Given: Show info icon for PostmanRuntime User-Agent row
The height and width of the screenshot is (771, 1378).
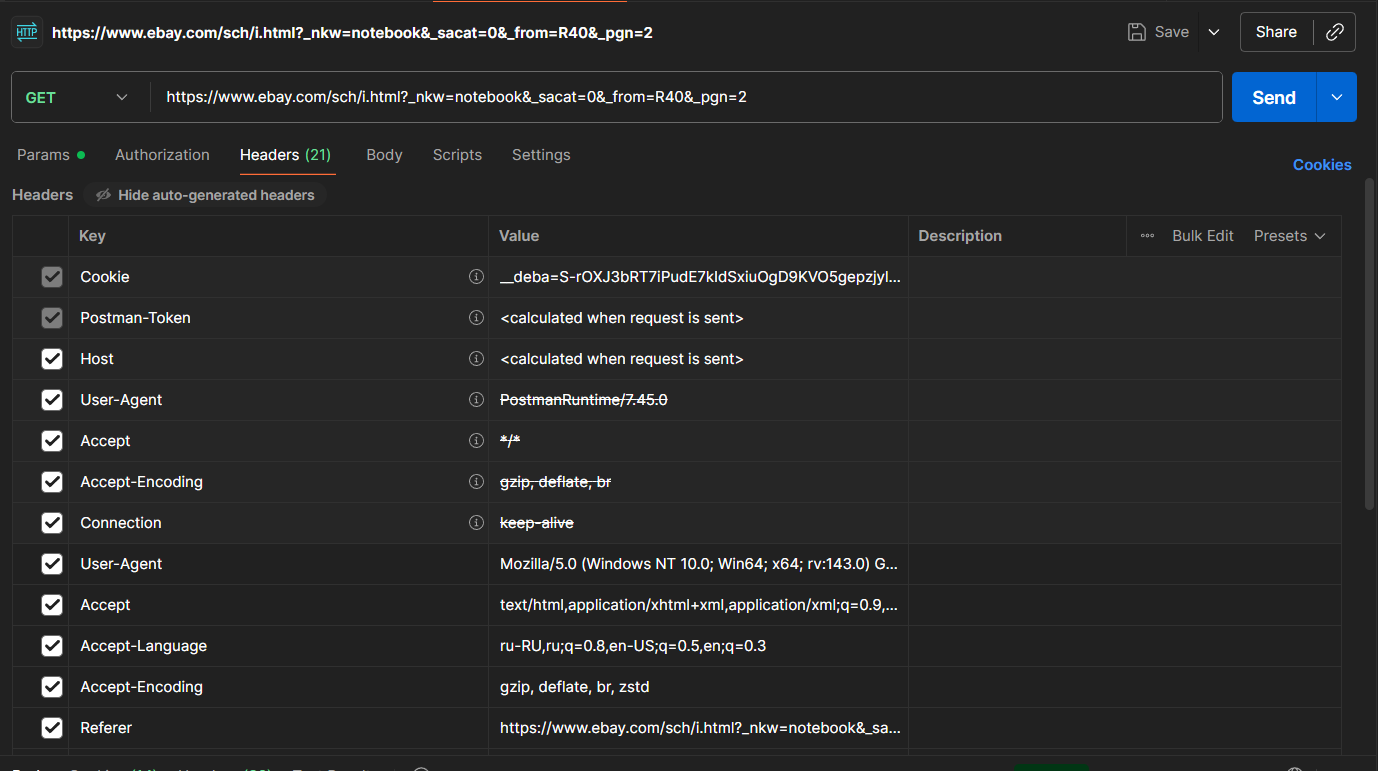Looking at the screenshot, I should [477, 400].
